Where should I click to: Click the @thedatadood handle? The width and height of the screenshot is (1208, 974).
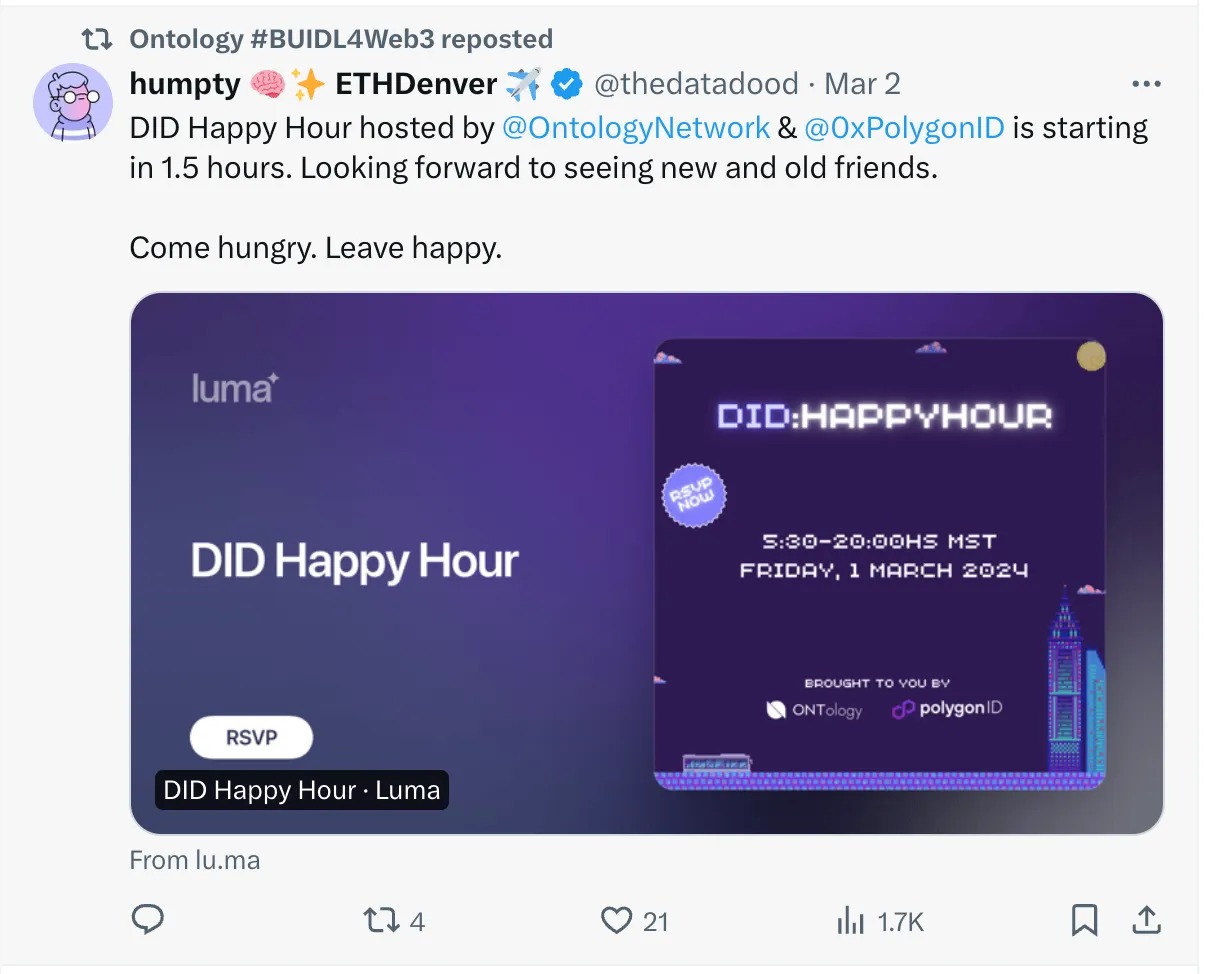click(696, 85)
